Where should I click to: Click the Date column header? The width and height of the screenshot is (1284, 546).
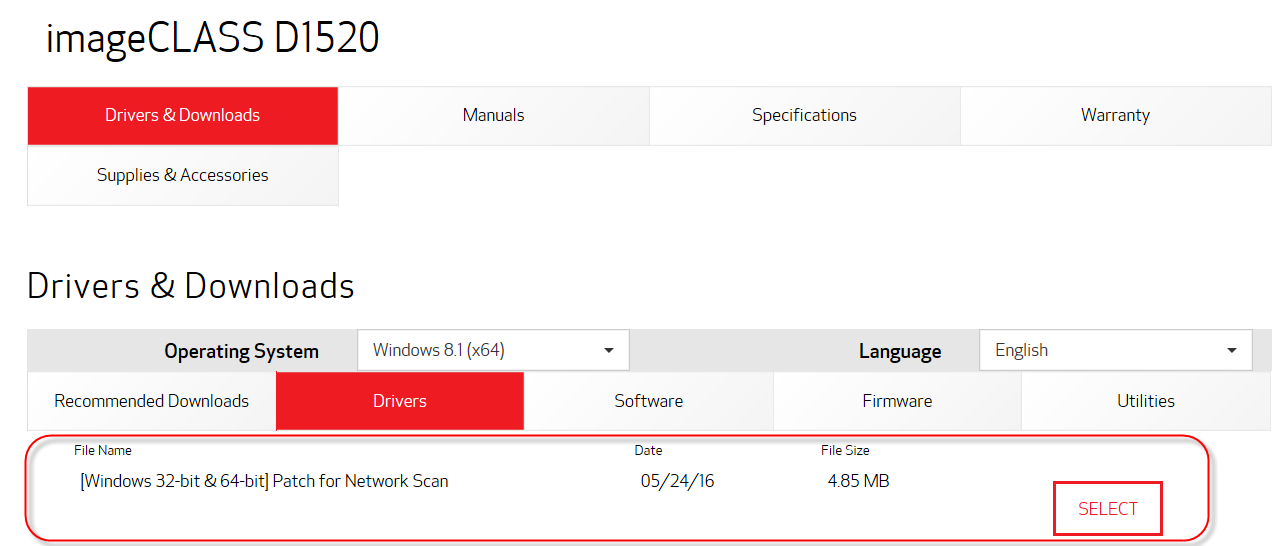coord(648,451)
